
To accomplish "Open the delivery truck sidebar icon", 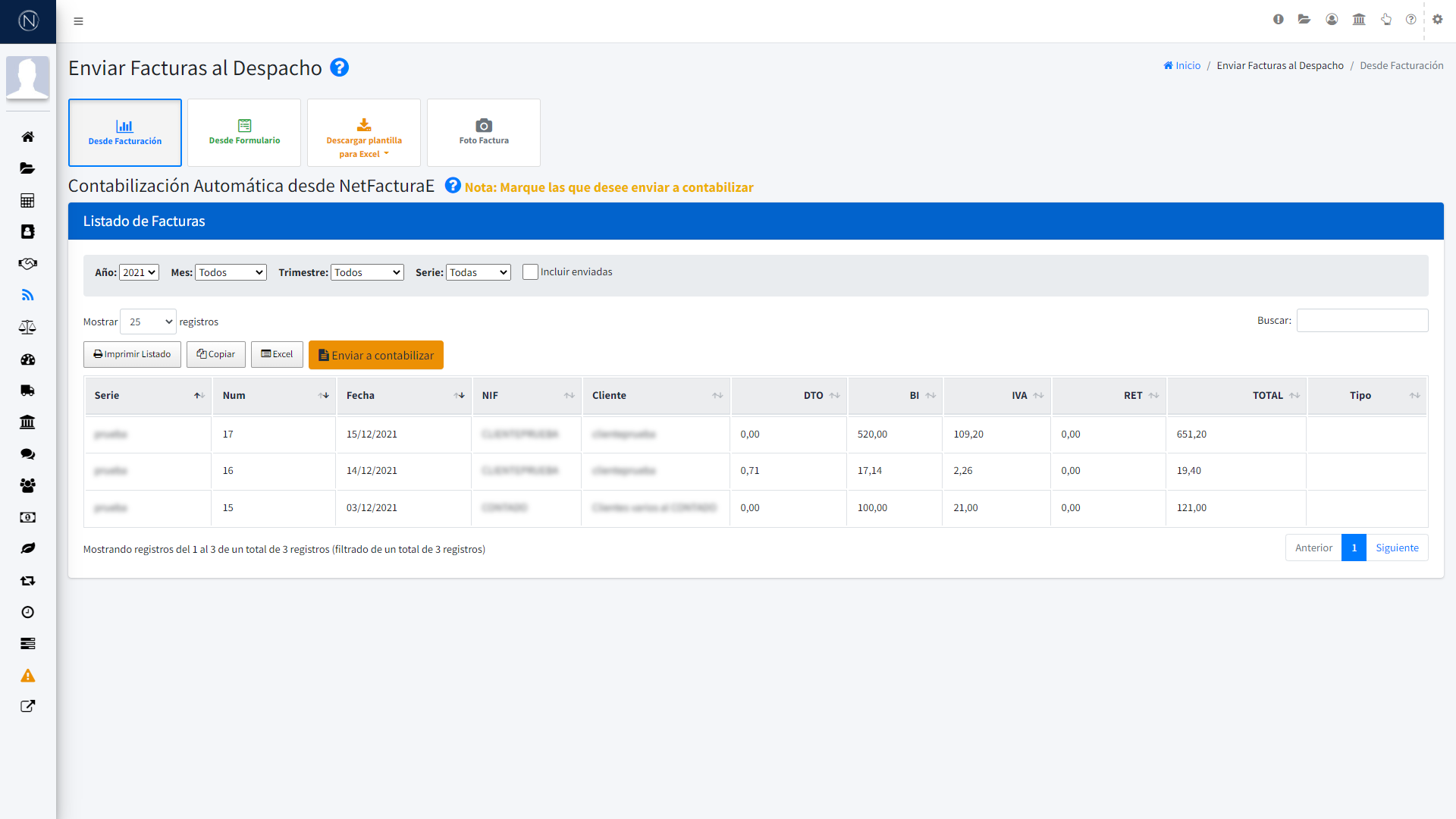I will pos(27,391).
